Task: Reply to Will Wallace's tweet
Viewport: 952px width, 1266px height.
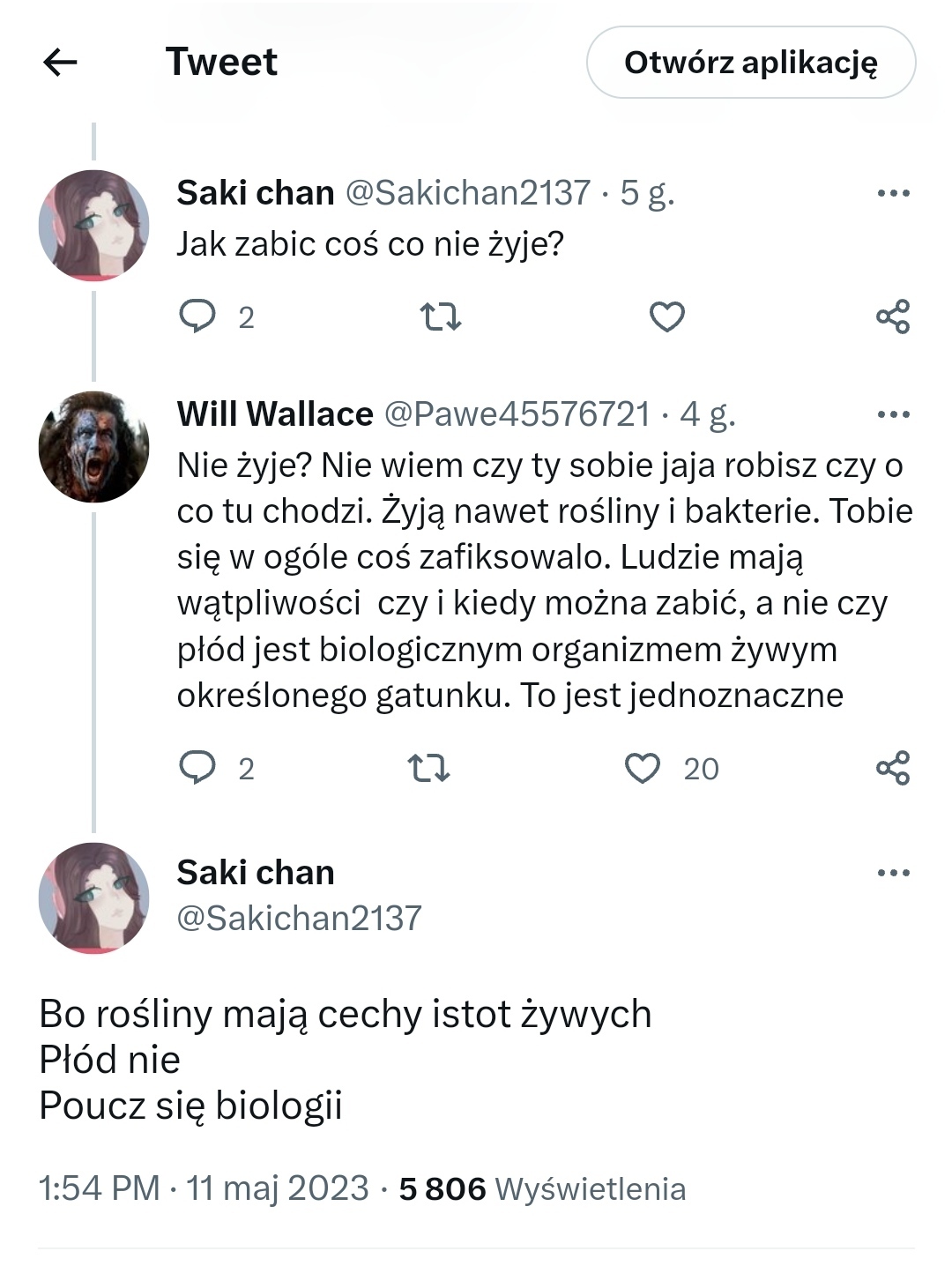Action: click(198, 768)
